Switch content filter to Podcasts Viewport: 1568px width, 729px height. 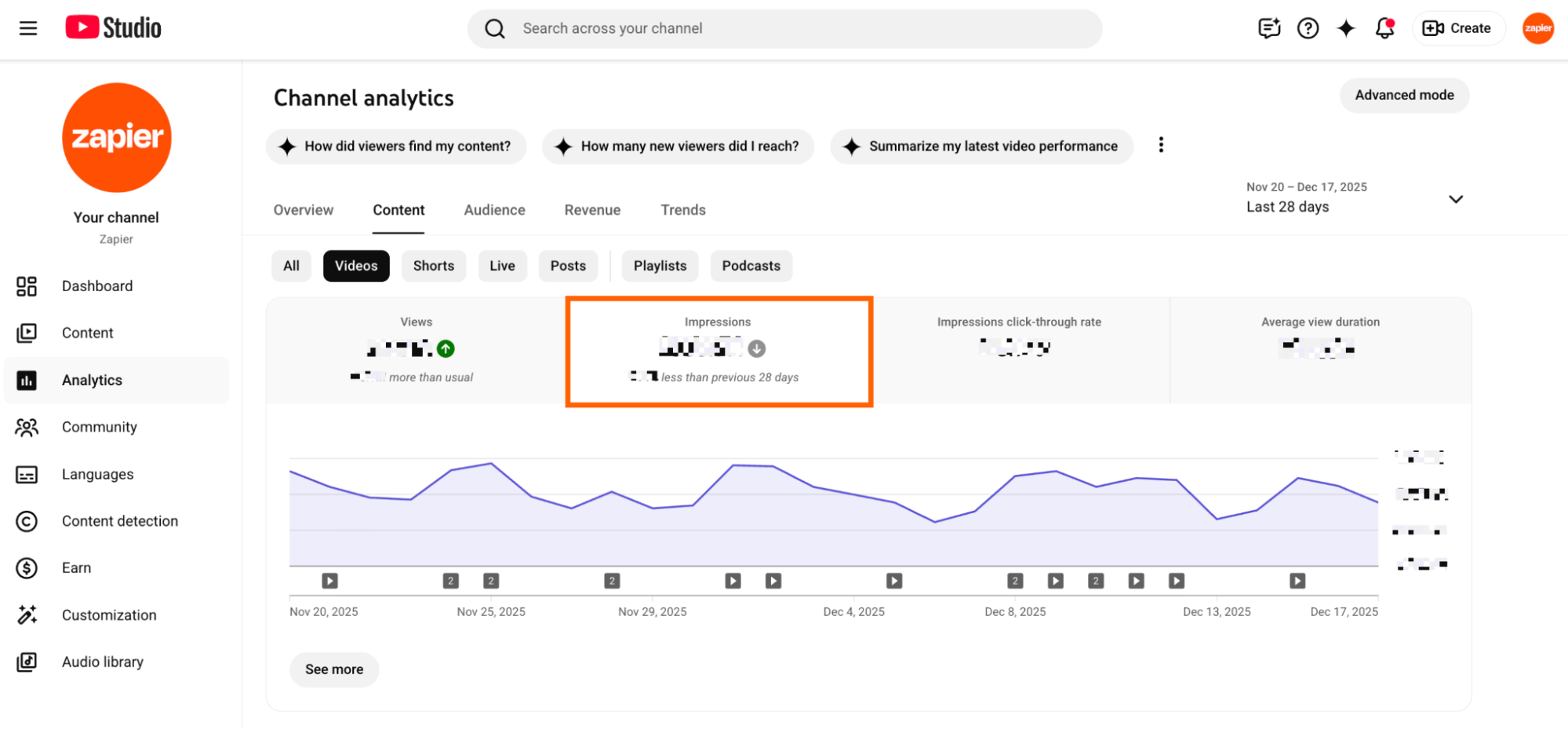coord(751,266)
